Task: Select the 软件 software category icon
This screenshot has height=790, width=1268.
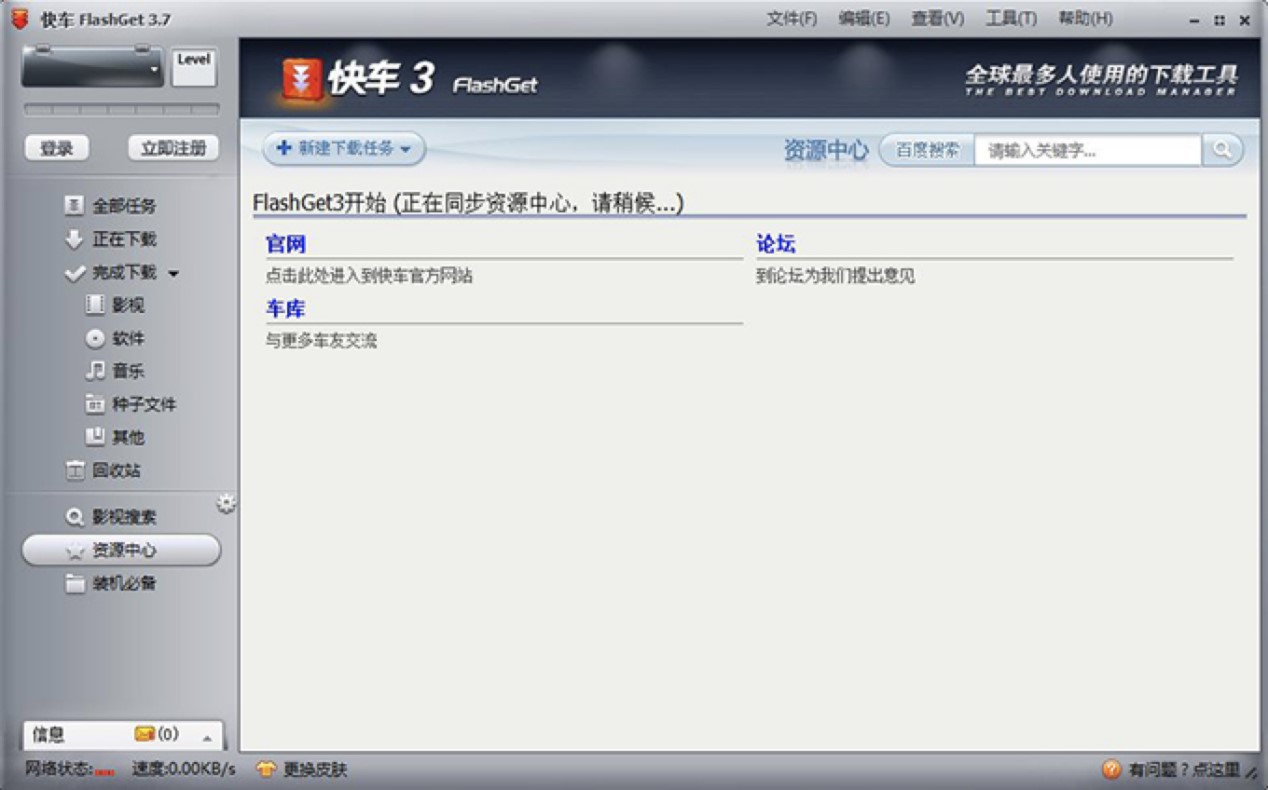Action: [94, 338]
